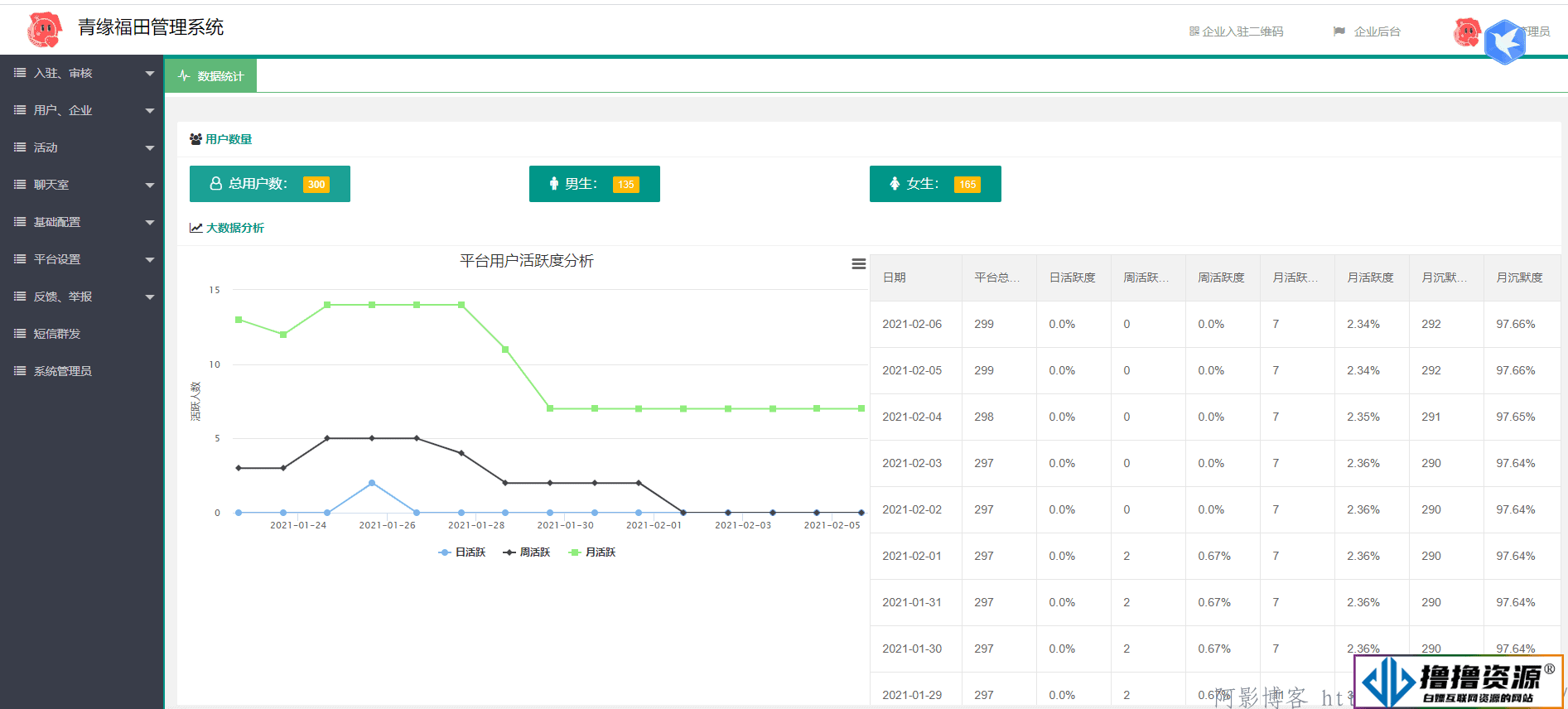Open the 聊天室 sidebar menu
This screenshot has height=709, width=1568.
coord(82,185)
